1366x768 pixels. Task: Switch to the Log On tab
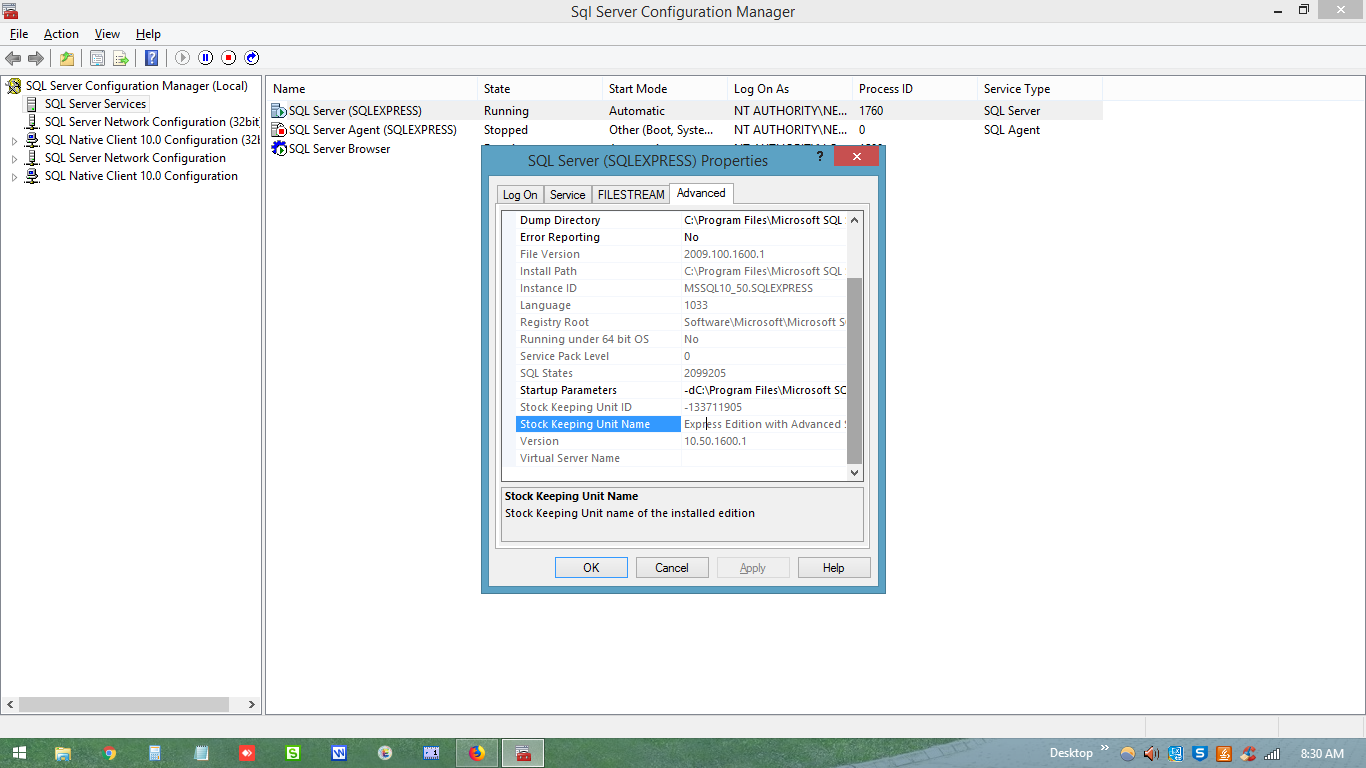click(520, 195)
